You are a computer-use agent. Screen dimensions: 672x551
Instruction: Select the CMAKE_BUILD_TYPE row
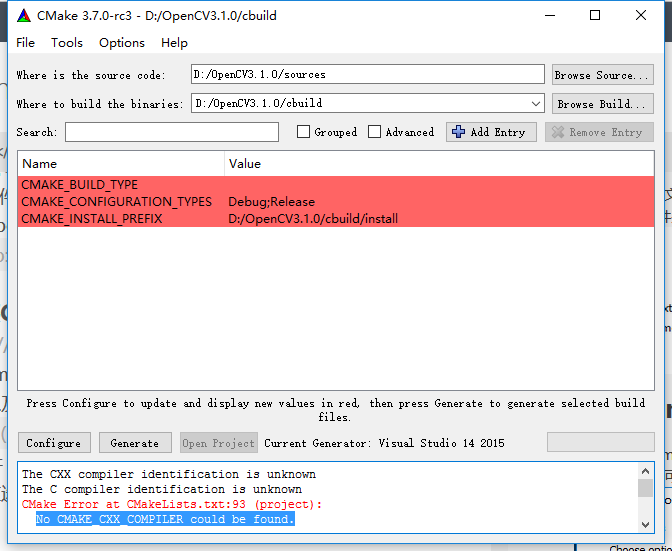coord(336,185)
